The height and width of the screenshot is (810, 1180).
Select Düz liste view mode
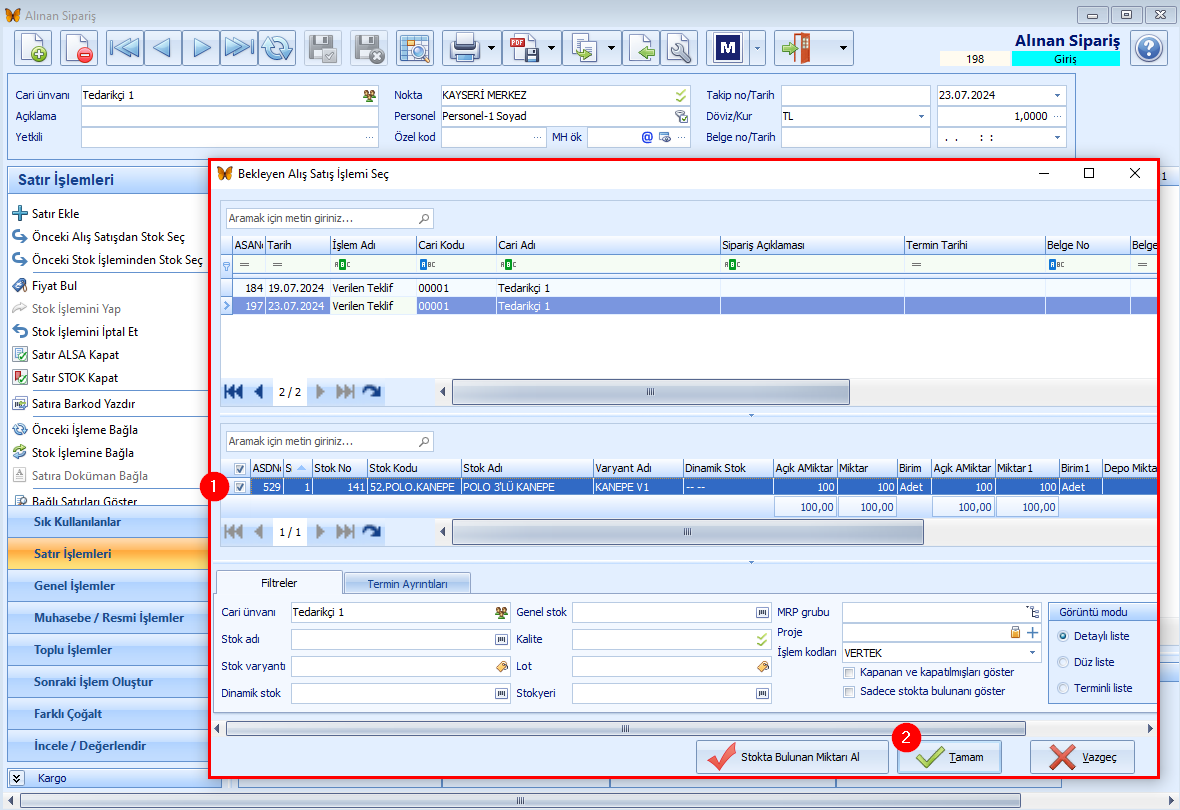1063,662
